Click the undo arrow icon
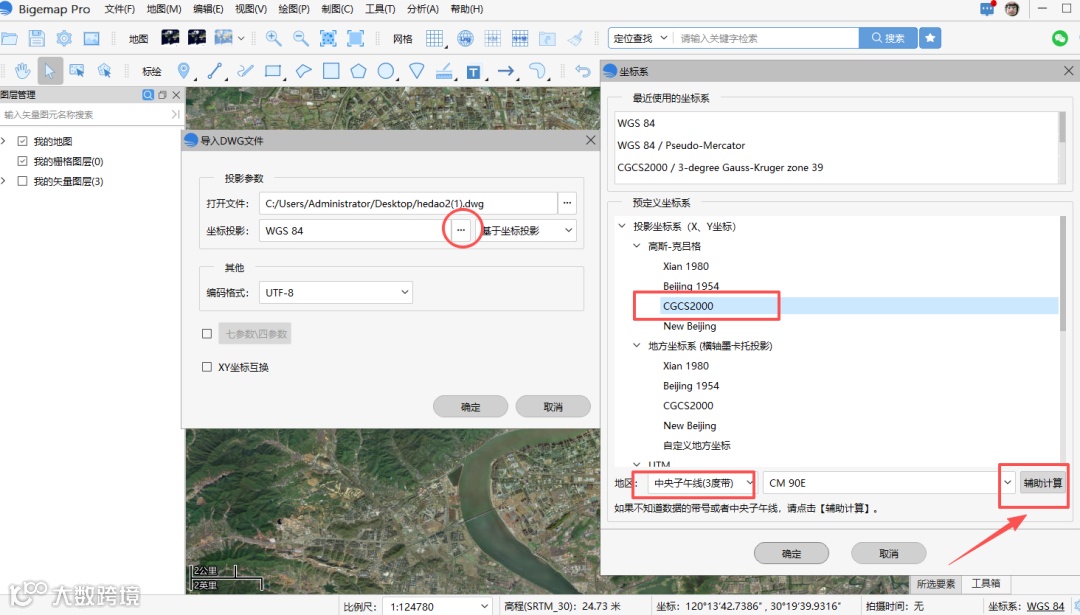Screen dimensions: 1080x615 583,70
